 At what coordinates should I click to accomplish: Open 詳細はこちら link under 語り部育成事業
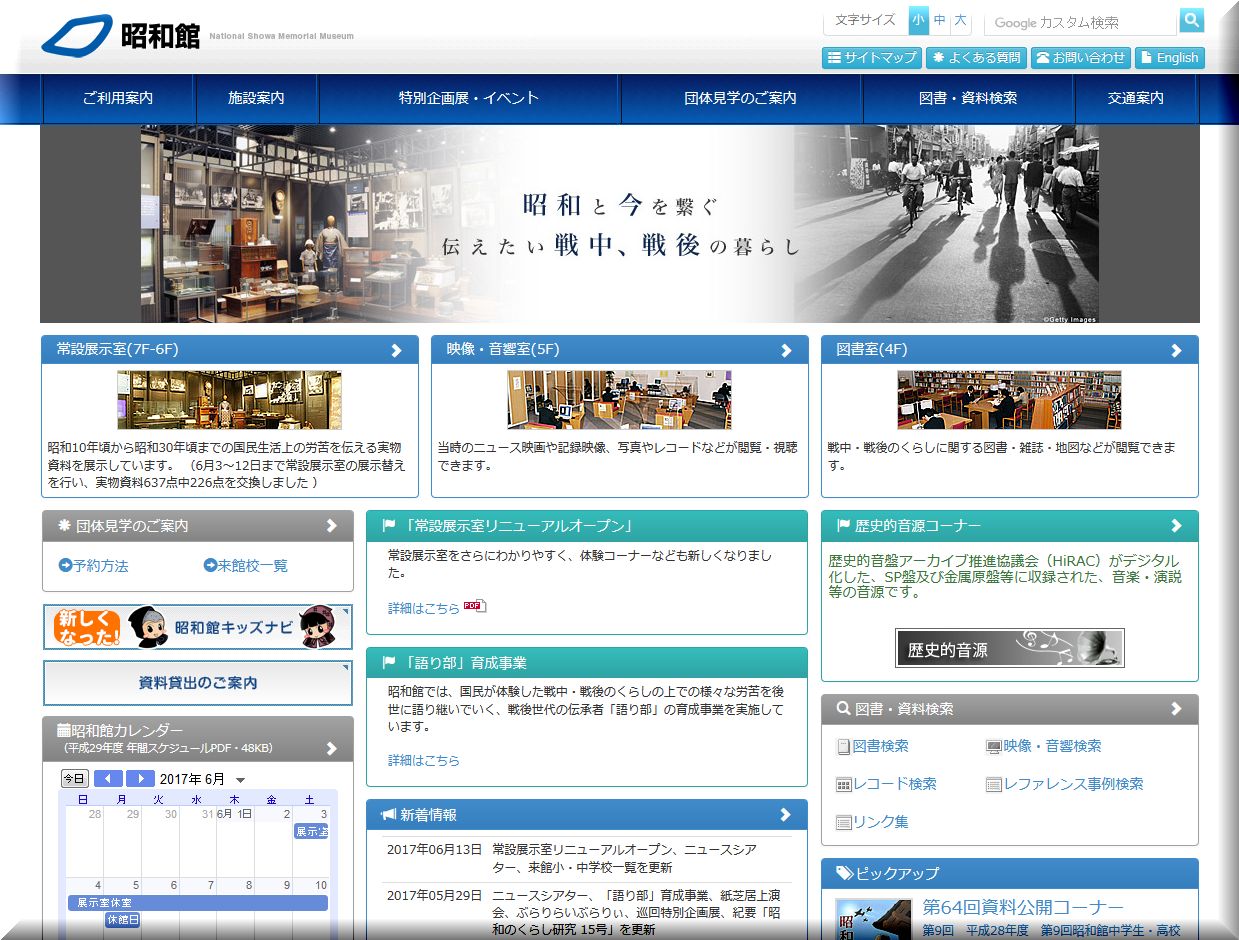pyautogui.click(x=424, y=761)
